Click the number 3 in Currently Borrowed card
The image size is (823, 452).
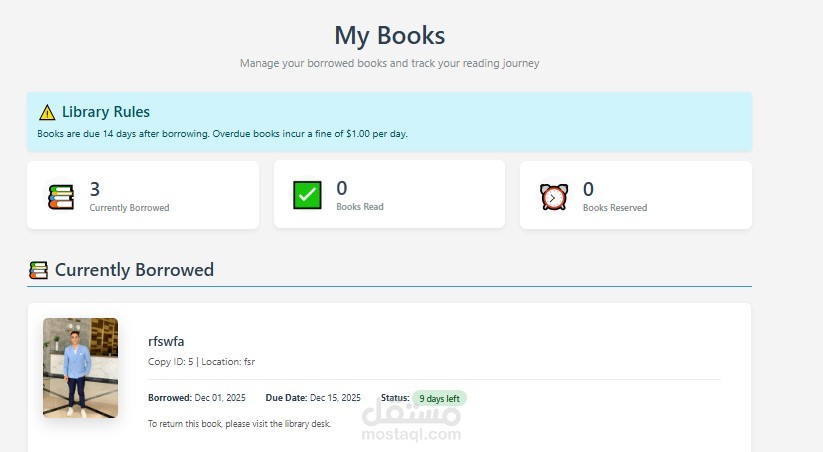pyautogui.click(x=94, y=189)
